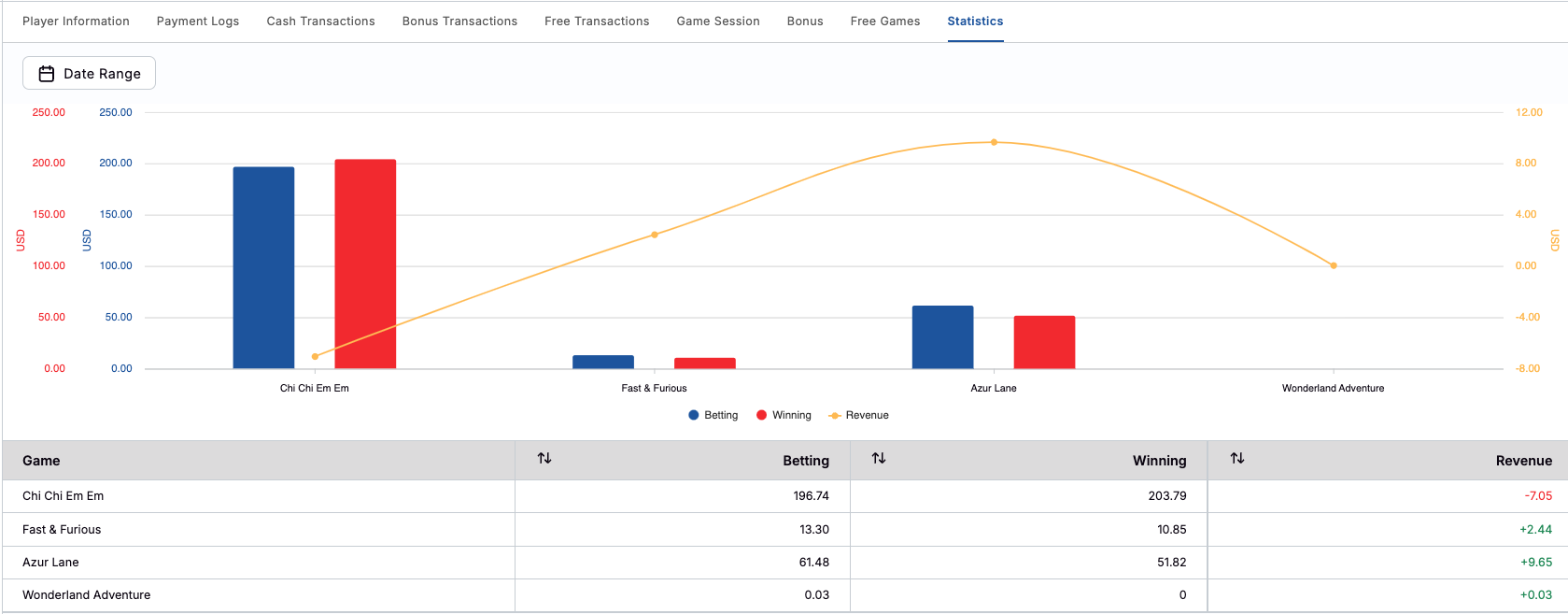Click the blue Betting legend dot
This screenshot has height=614, width=1568.
click(694, 415)
